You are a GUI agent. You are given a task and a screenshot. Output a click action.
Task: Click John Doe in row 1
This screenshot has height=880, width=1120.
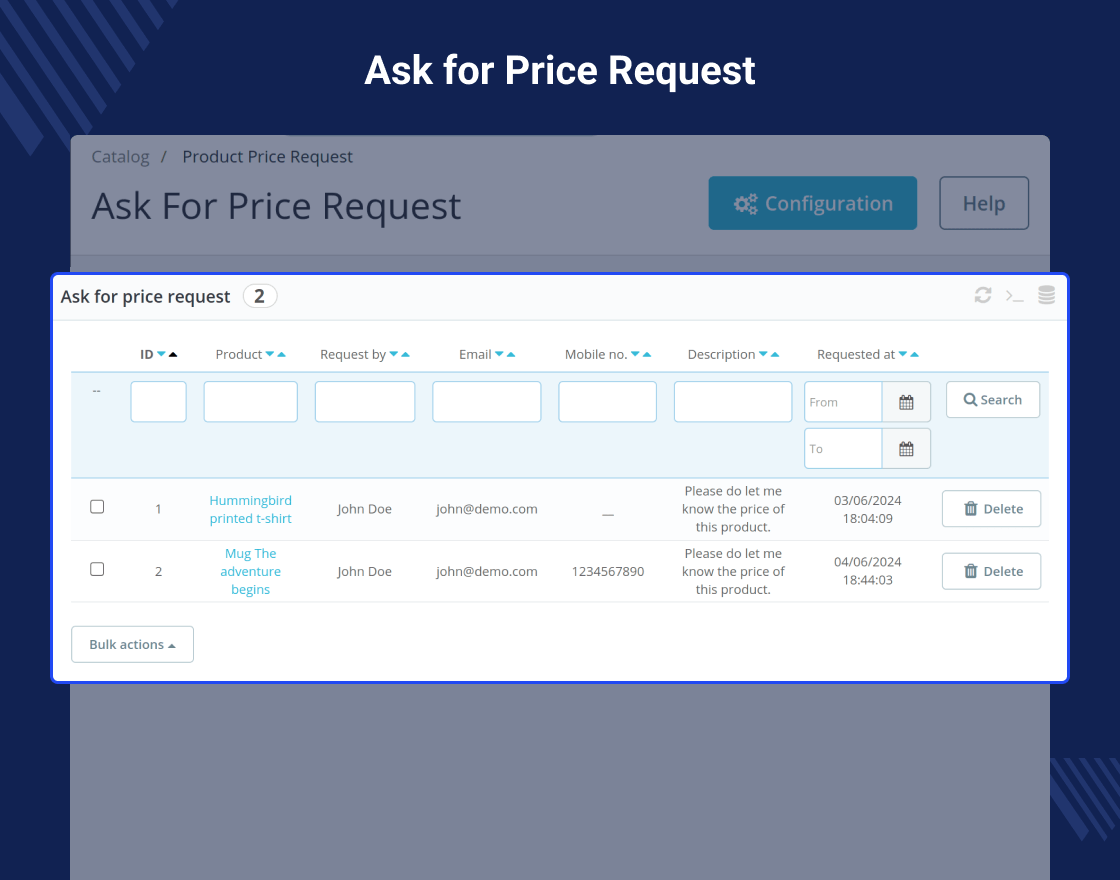pos(364,509)
